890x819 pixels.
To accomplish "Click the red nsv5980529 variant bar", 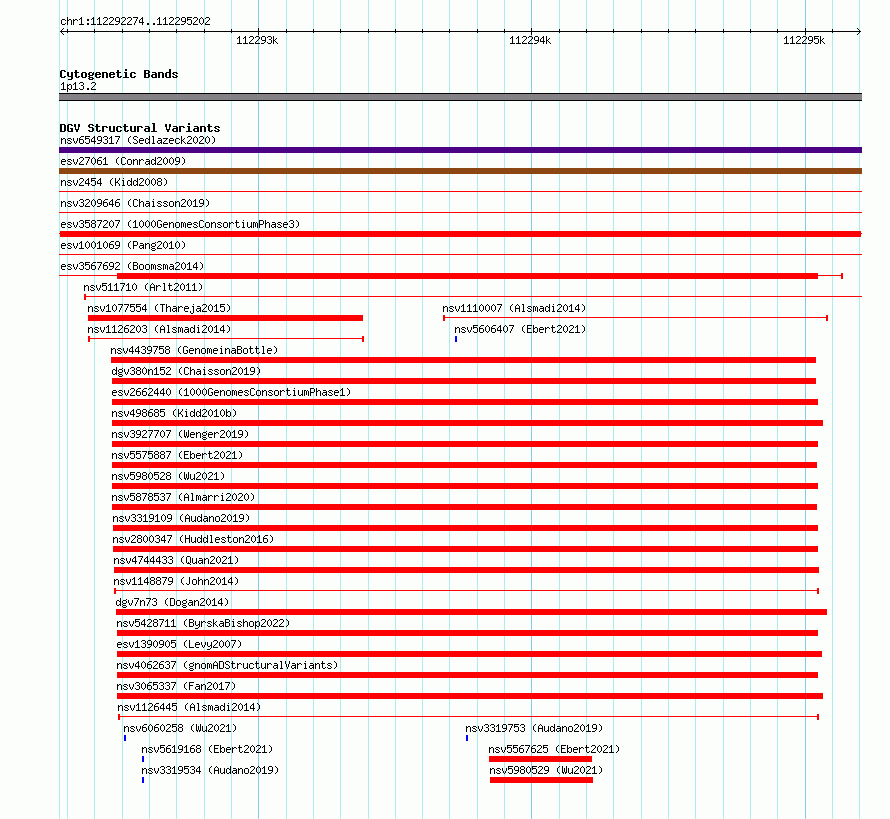I will [x=541, y=780].
